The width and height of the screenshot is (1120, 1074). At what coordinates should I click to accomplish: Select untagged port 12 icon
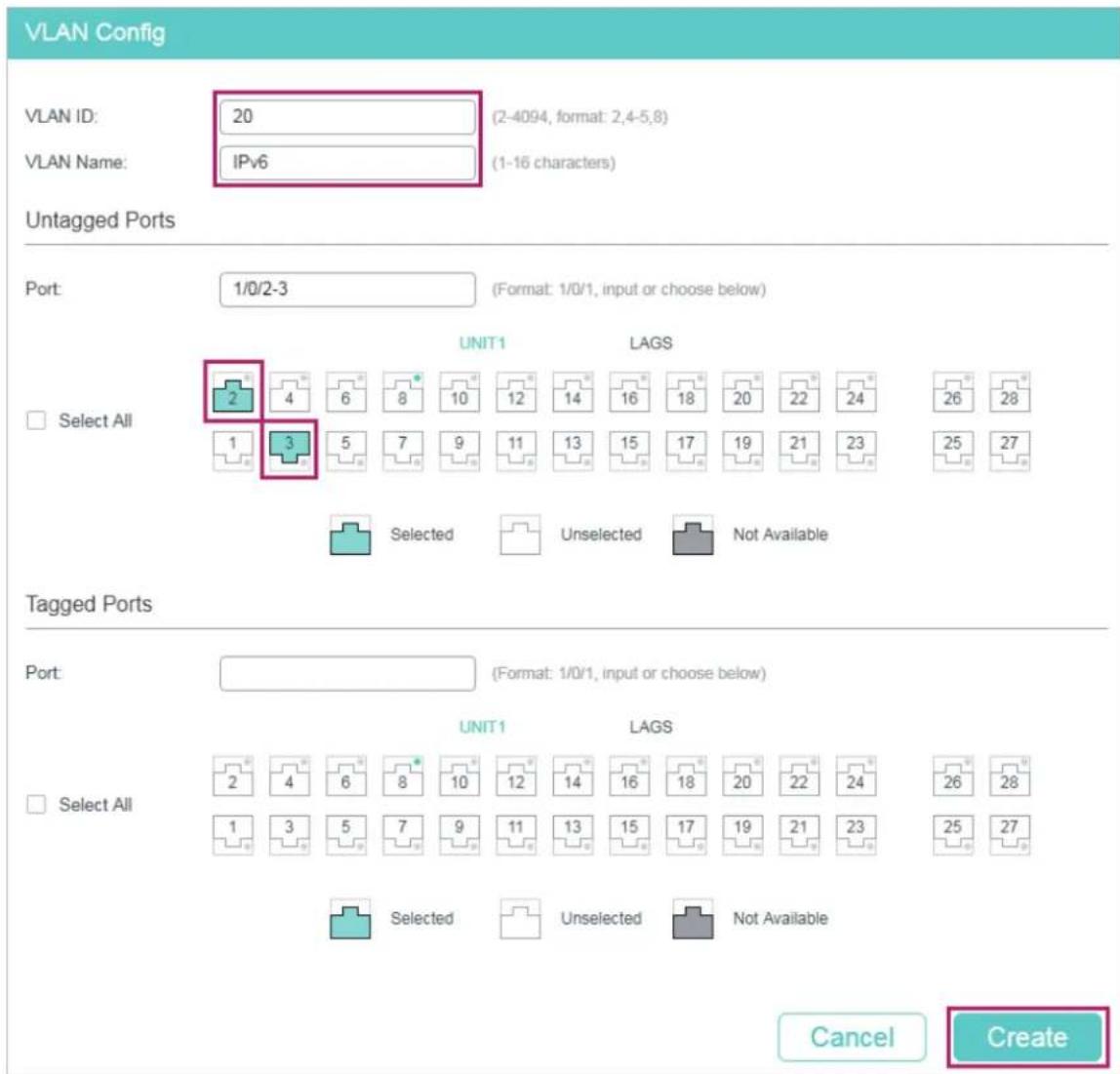click(x=516, y=392)
